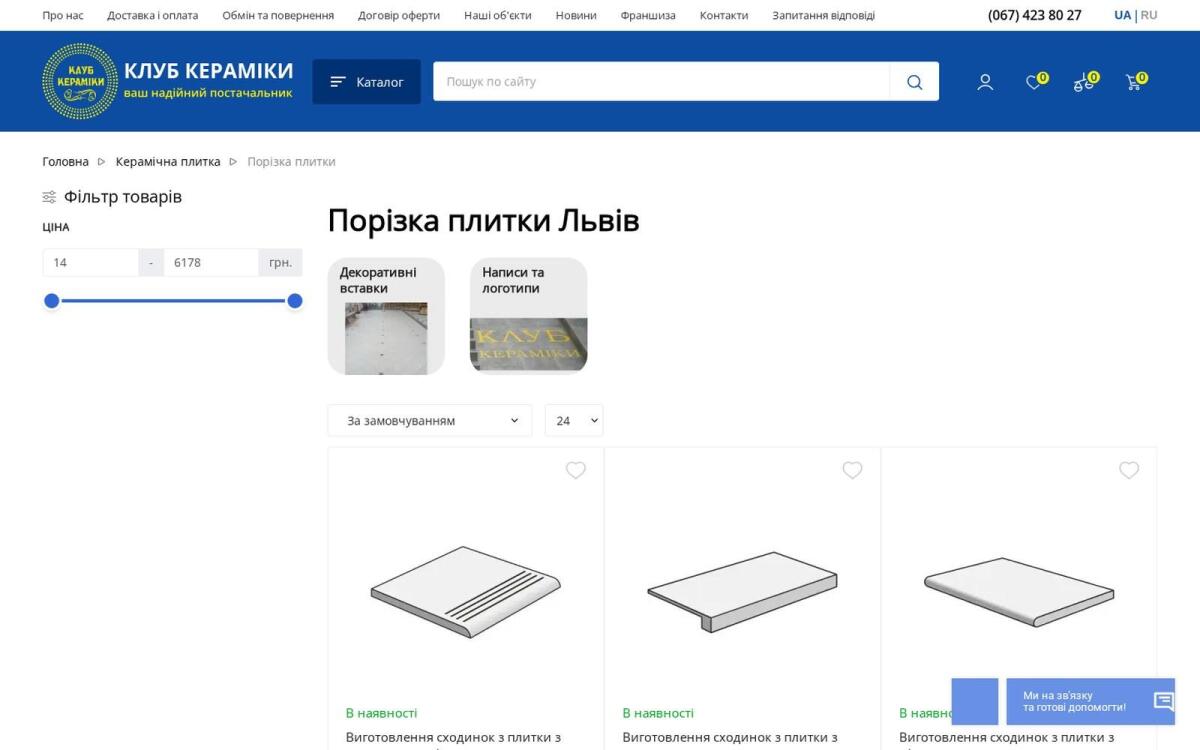The image size is (1200, 750).
Task: Open Декоративні вставки category tile
Action: [x=386, y=316]
